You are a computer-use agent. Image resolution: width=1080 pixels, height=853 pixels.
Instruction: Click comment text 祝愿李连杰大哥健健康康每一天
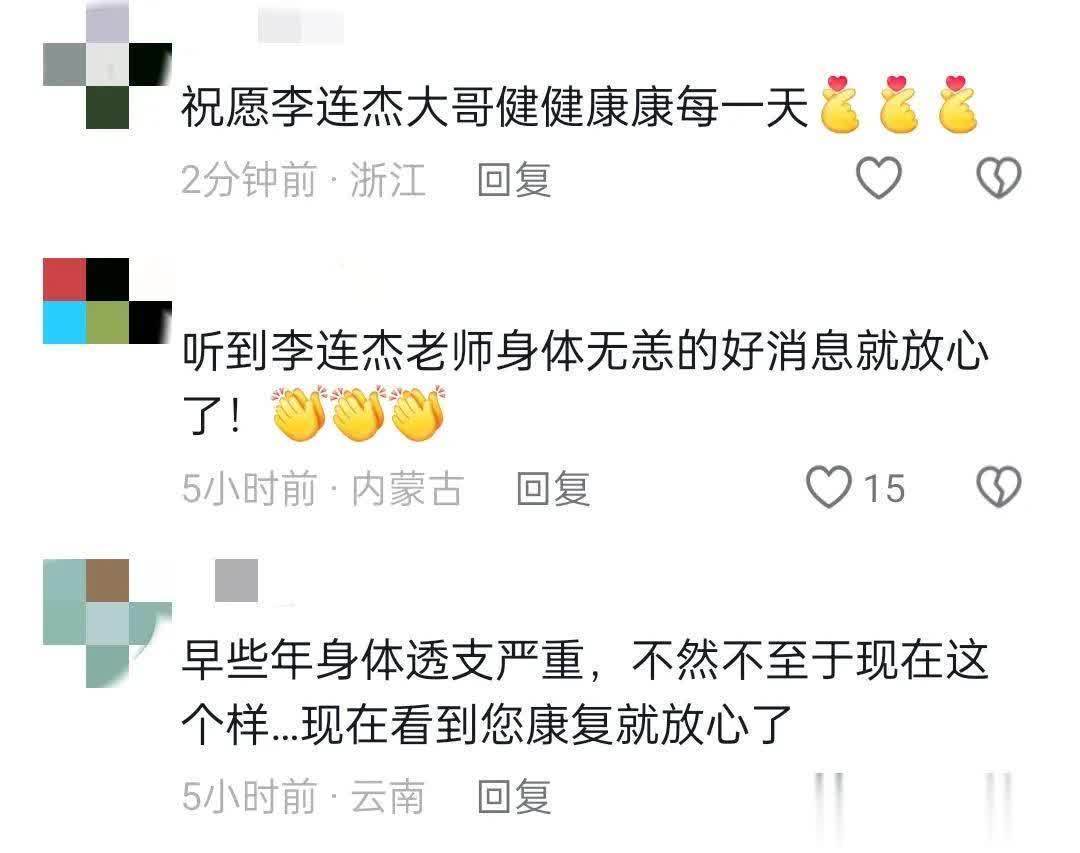pos(495,107)
